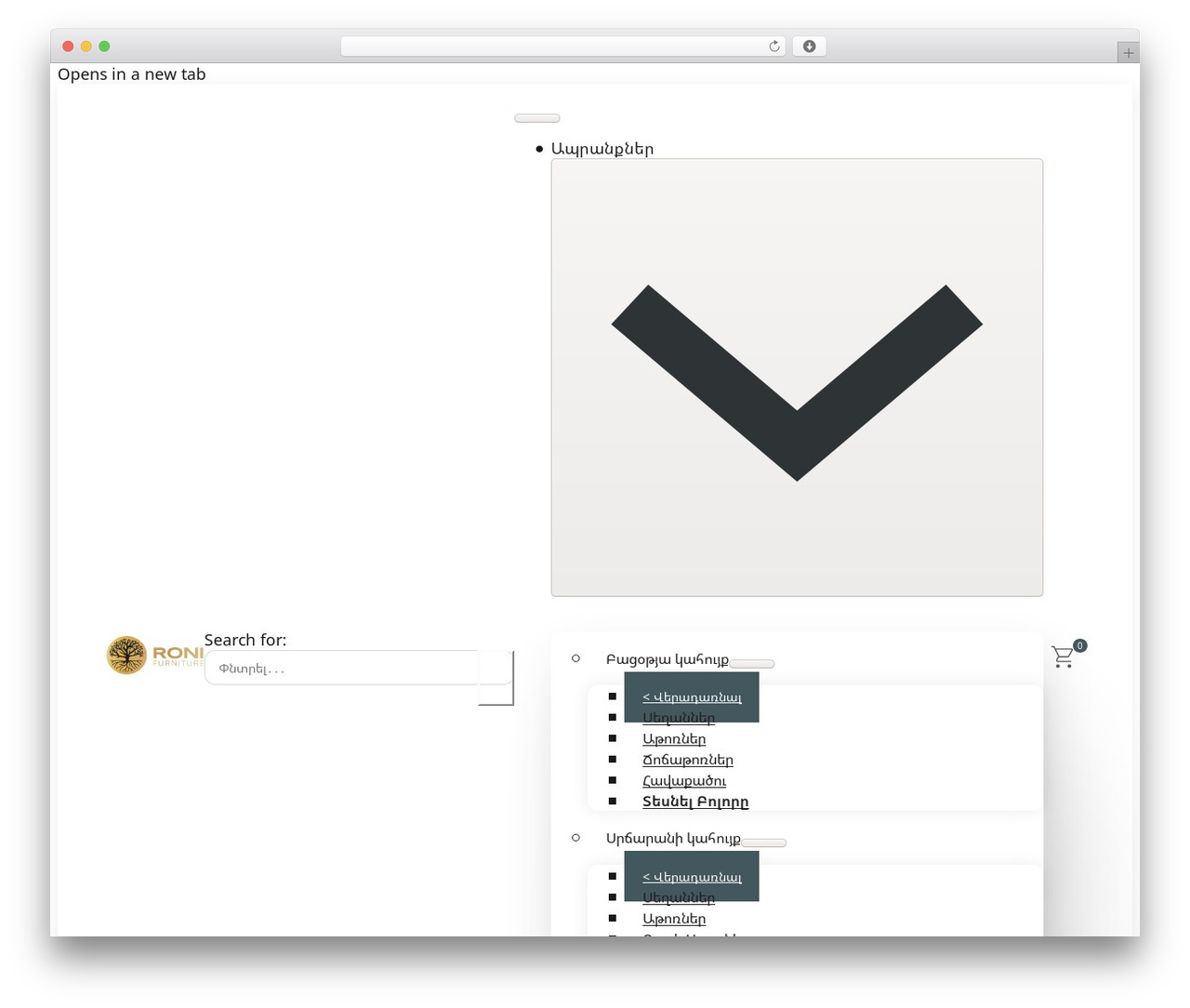
Task: Add a new browser tab with the plus button
Action: pyautogui.click(x=1128, y=53)
